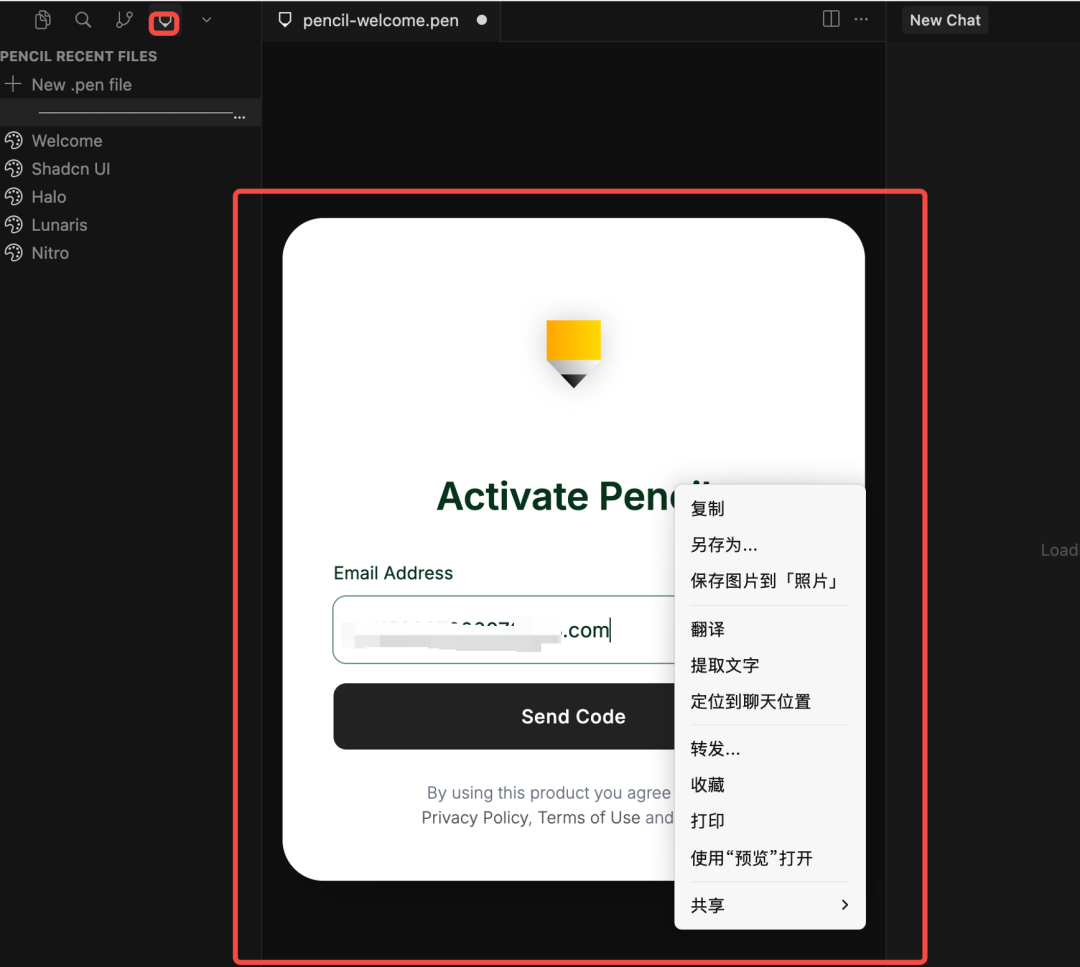1080x967 pixels.
Task: Choose 复制 from the context menu
Action: (x=707, y=509)
